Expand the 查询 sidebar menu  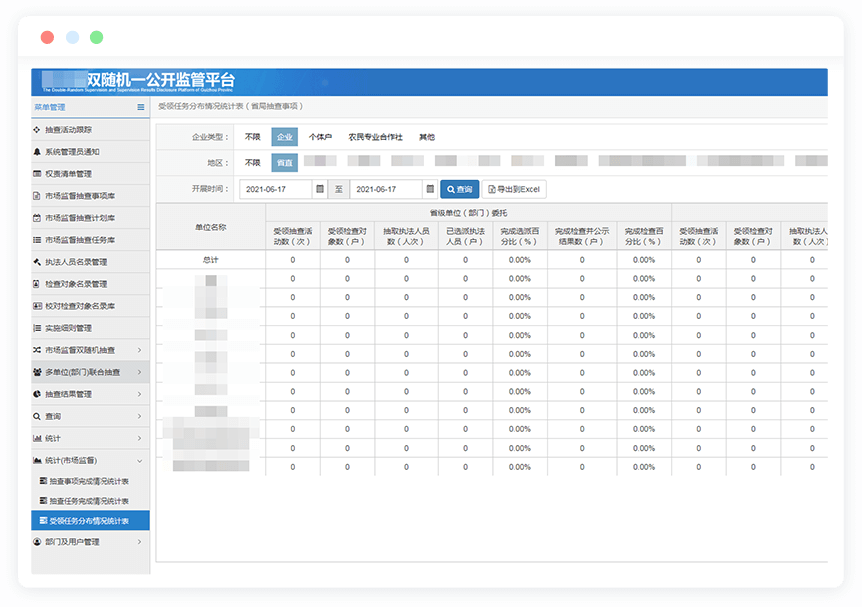point(90,416)
